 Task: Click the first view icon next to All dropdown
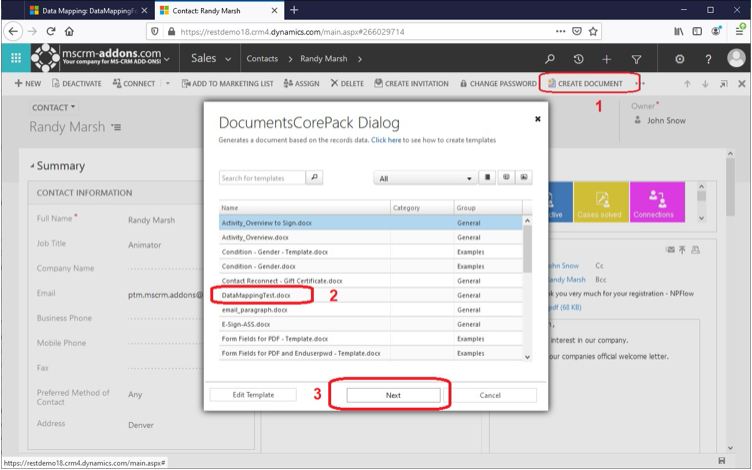coord(487,177)
